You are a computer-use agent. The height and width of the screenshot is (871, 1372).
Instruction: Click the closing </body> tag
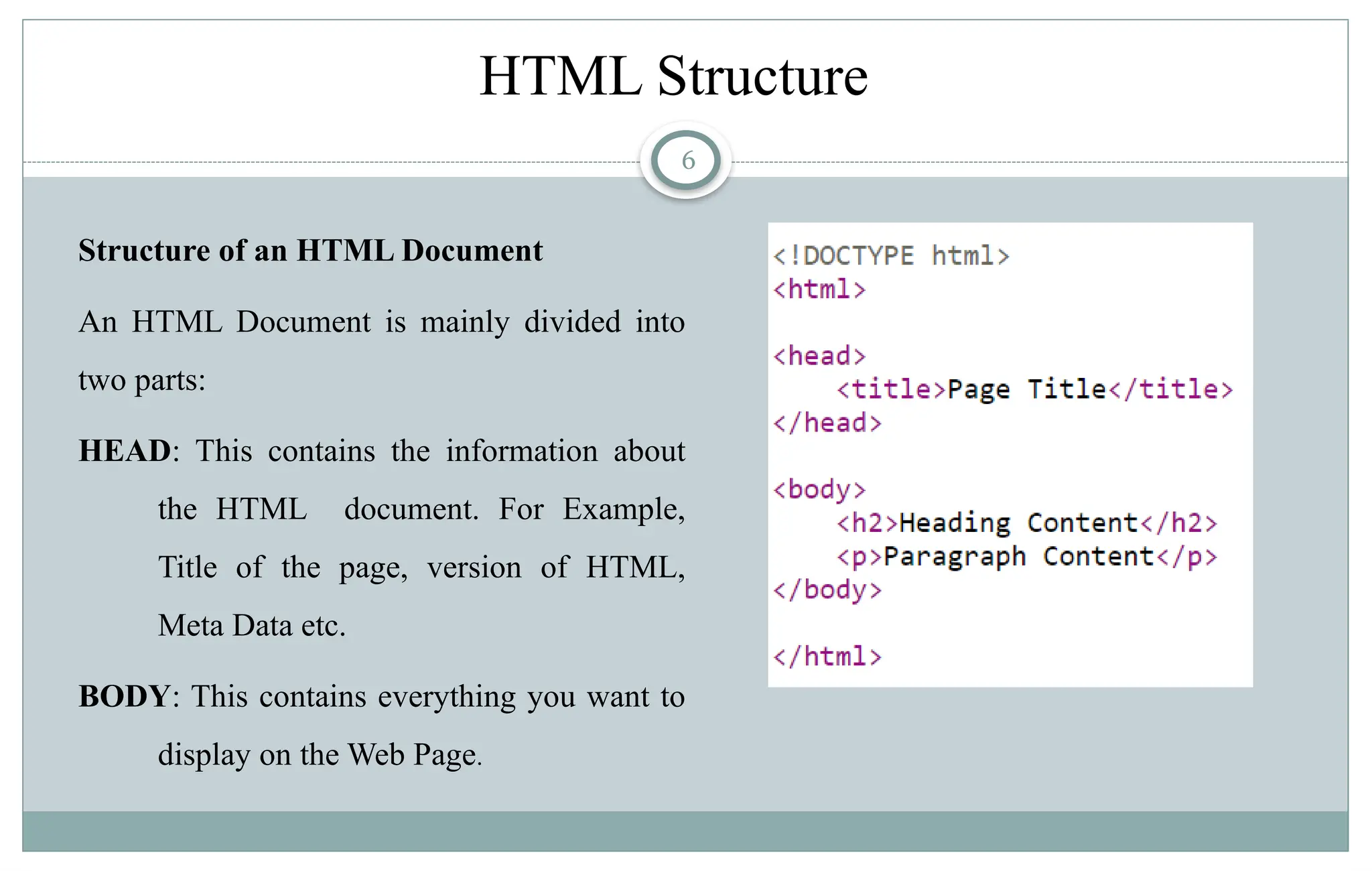(827, 590)
